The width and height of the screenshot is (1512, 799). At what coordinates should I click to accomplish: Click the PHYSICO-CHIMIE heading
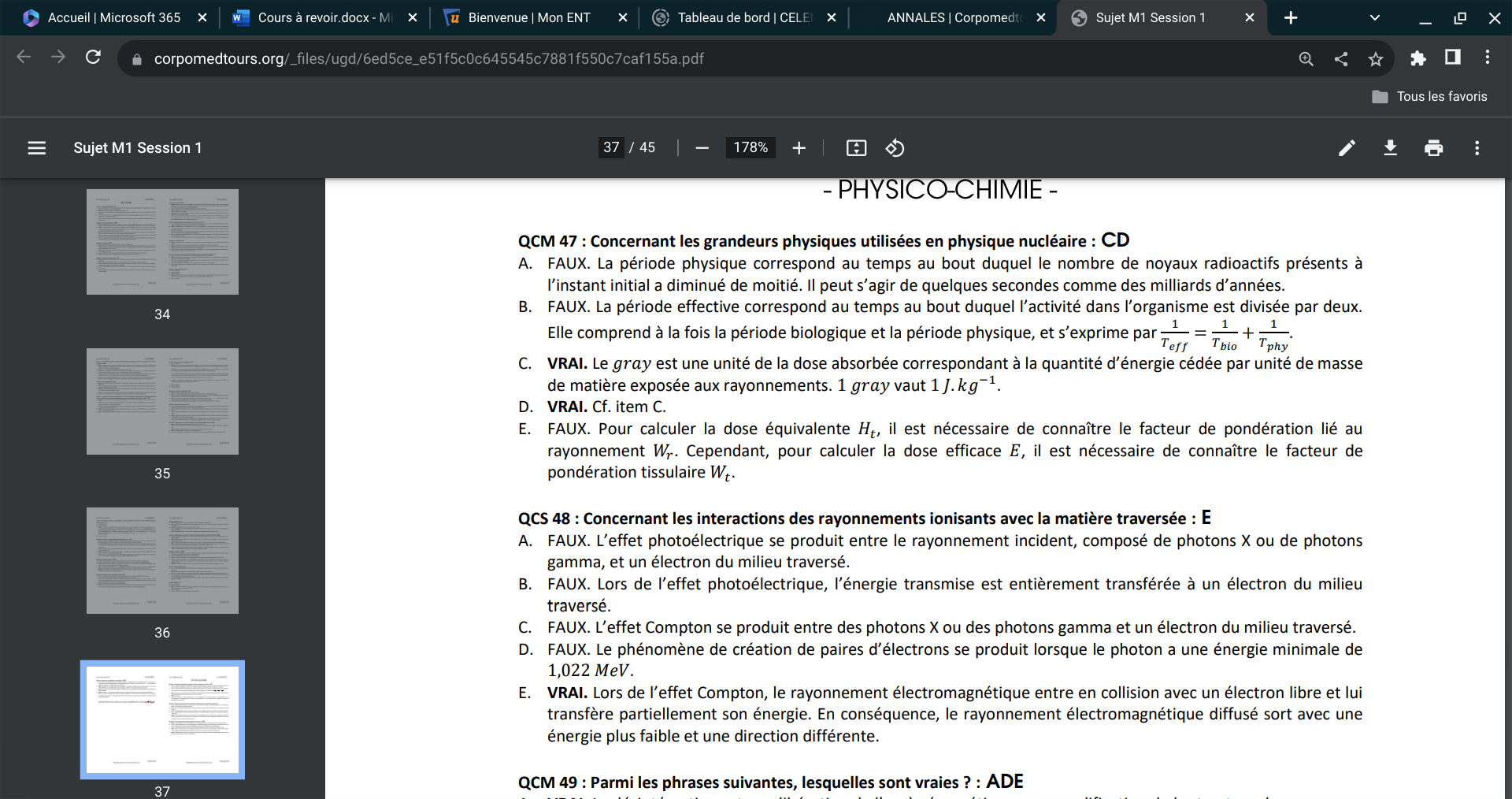939,190
